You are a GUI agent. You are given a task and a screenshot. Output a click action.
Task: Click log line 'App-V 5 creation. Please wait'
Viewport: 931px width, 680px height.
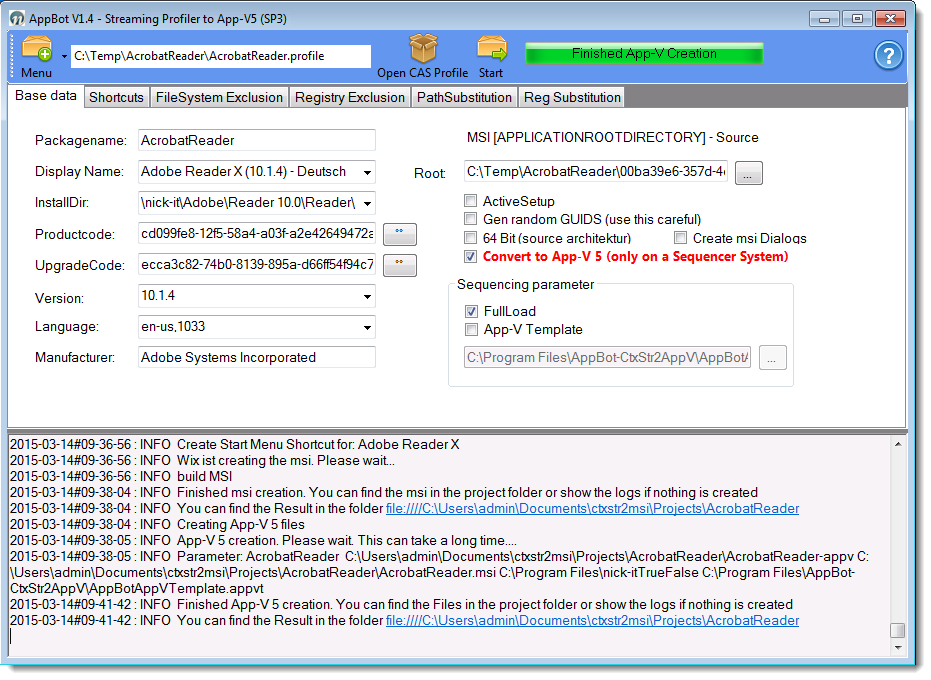[x=264, y=541]
